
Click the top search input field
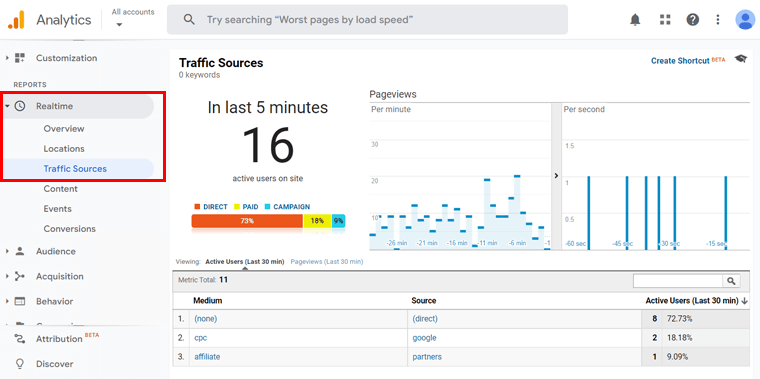367,20
